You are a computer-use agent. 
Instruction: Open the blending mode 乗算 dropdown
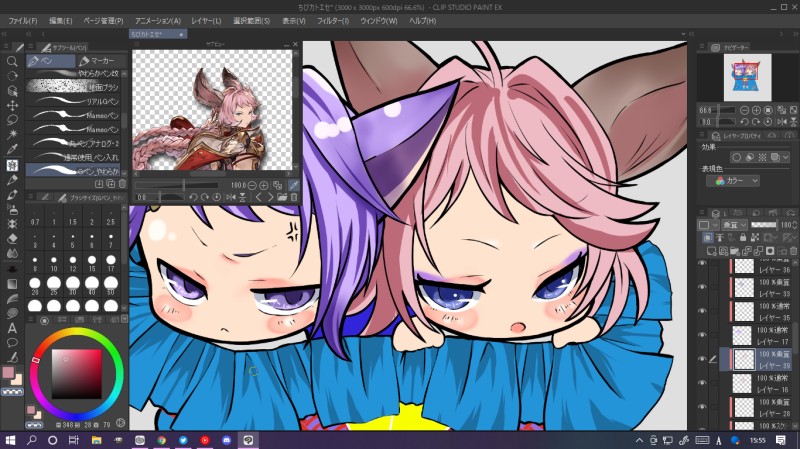pyautogui.click(x=735, y=225)
